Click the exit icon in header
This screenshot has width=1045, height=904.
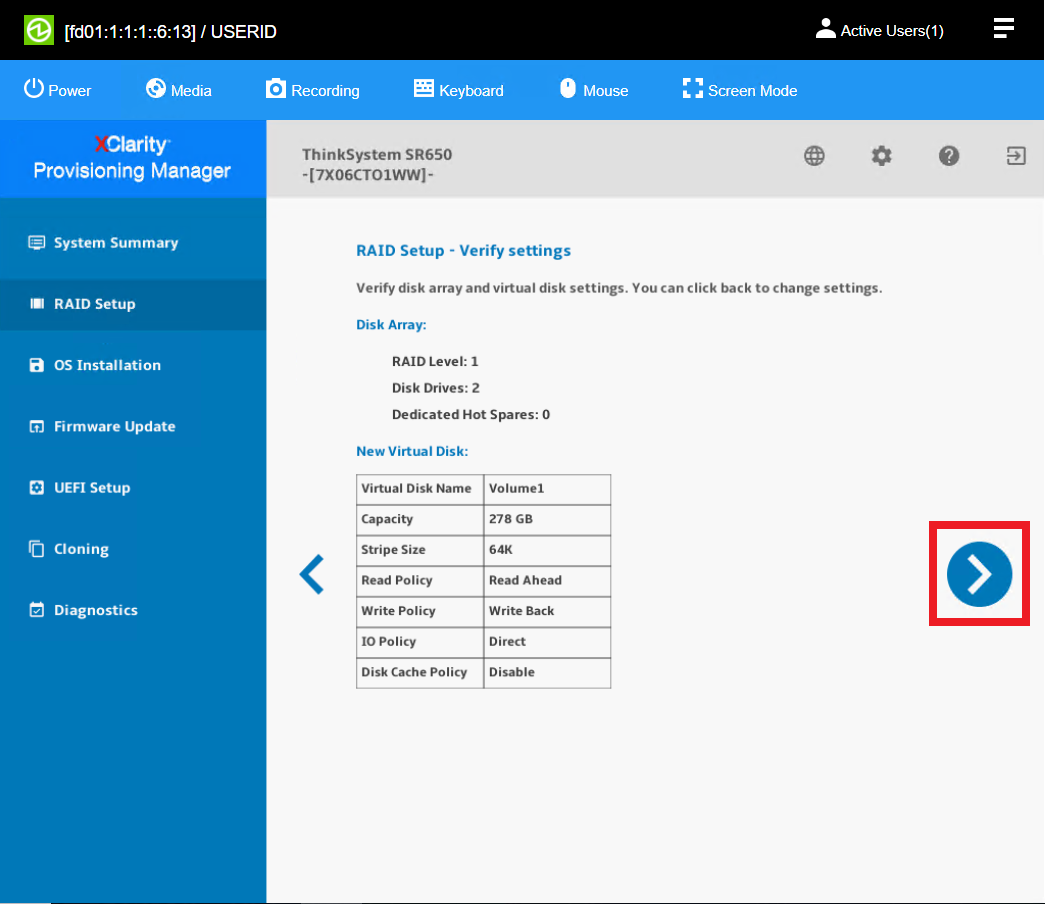(1016, 156)
